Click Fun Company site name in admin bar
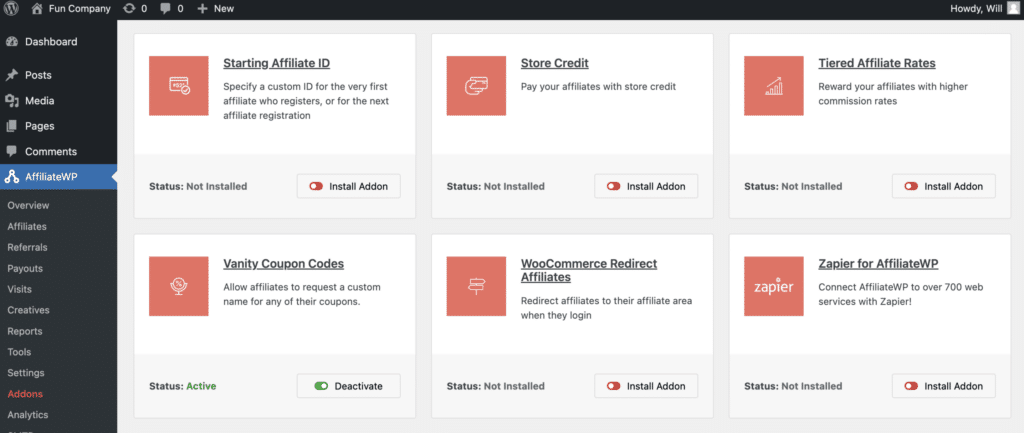This screenshot has height=433, width=1024. [x=80, y=8]
